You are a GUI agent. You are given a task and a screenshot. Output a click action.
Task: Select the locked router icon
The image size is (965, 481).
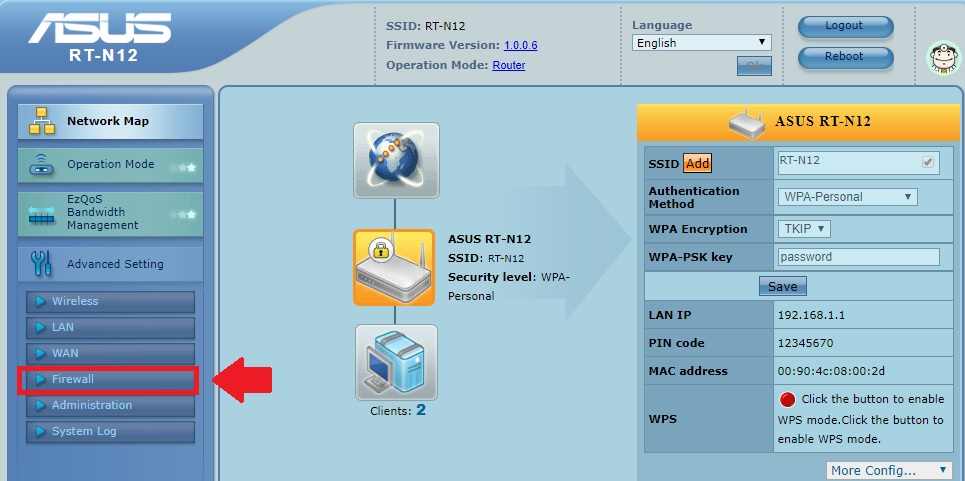tap(394, 267)
